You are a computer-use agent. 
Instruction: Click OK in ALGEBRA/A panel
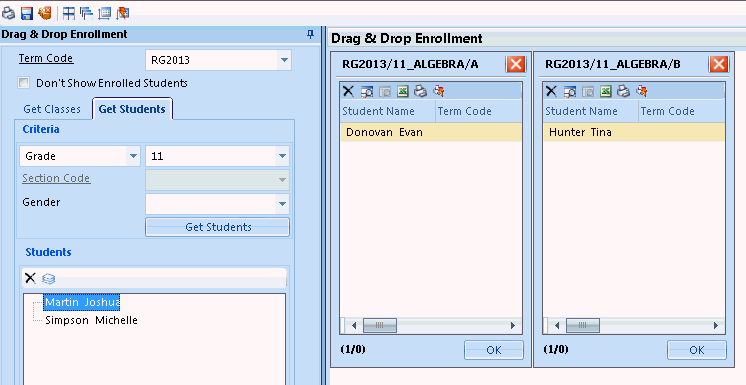point(494,350)
